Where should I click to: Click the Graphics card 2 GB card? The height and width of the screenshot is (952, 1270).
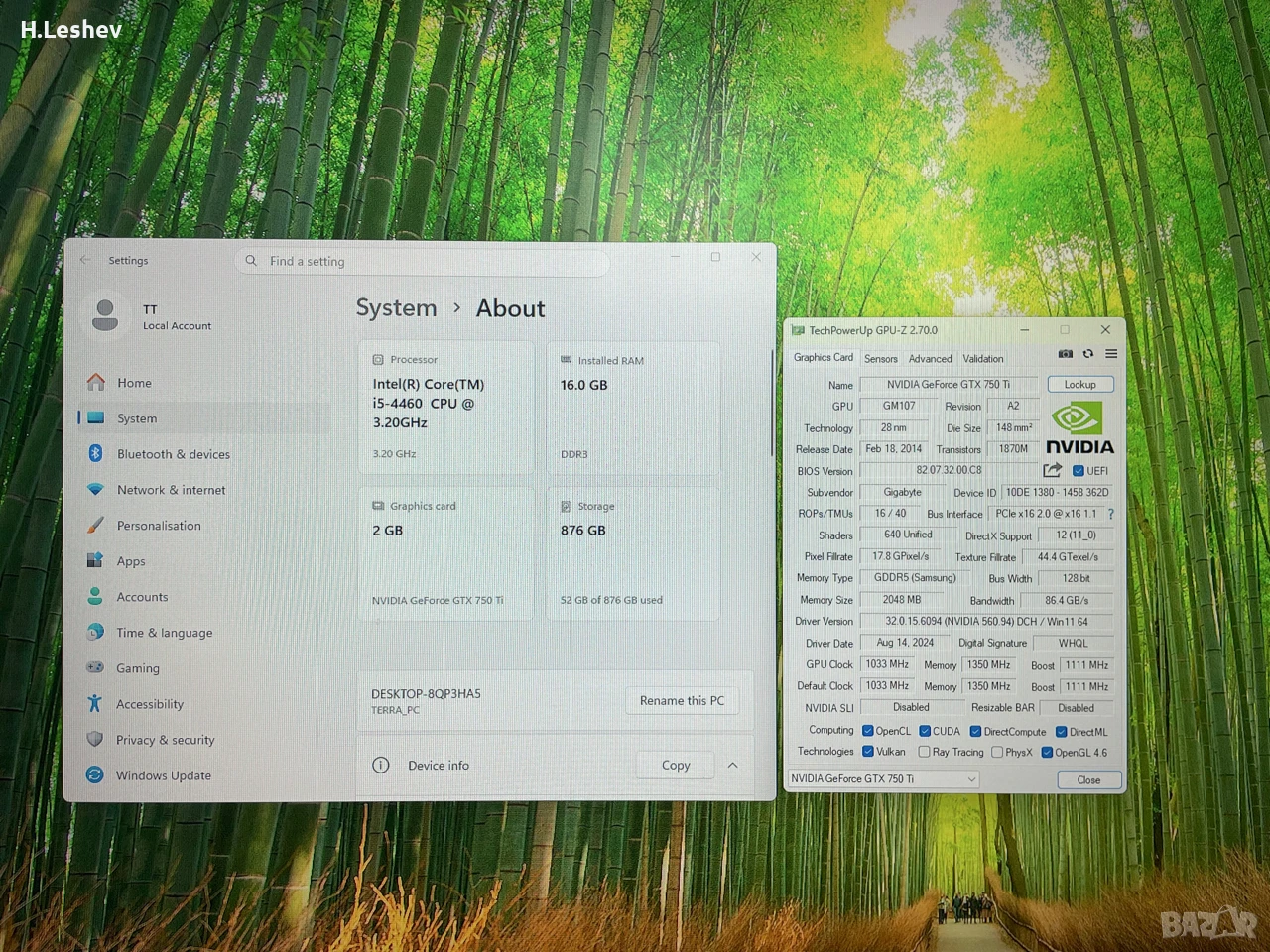click(445, 554)
